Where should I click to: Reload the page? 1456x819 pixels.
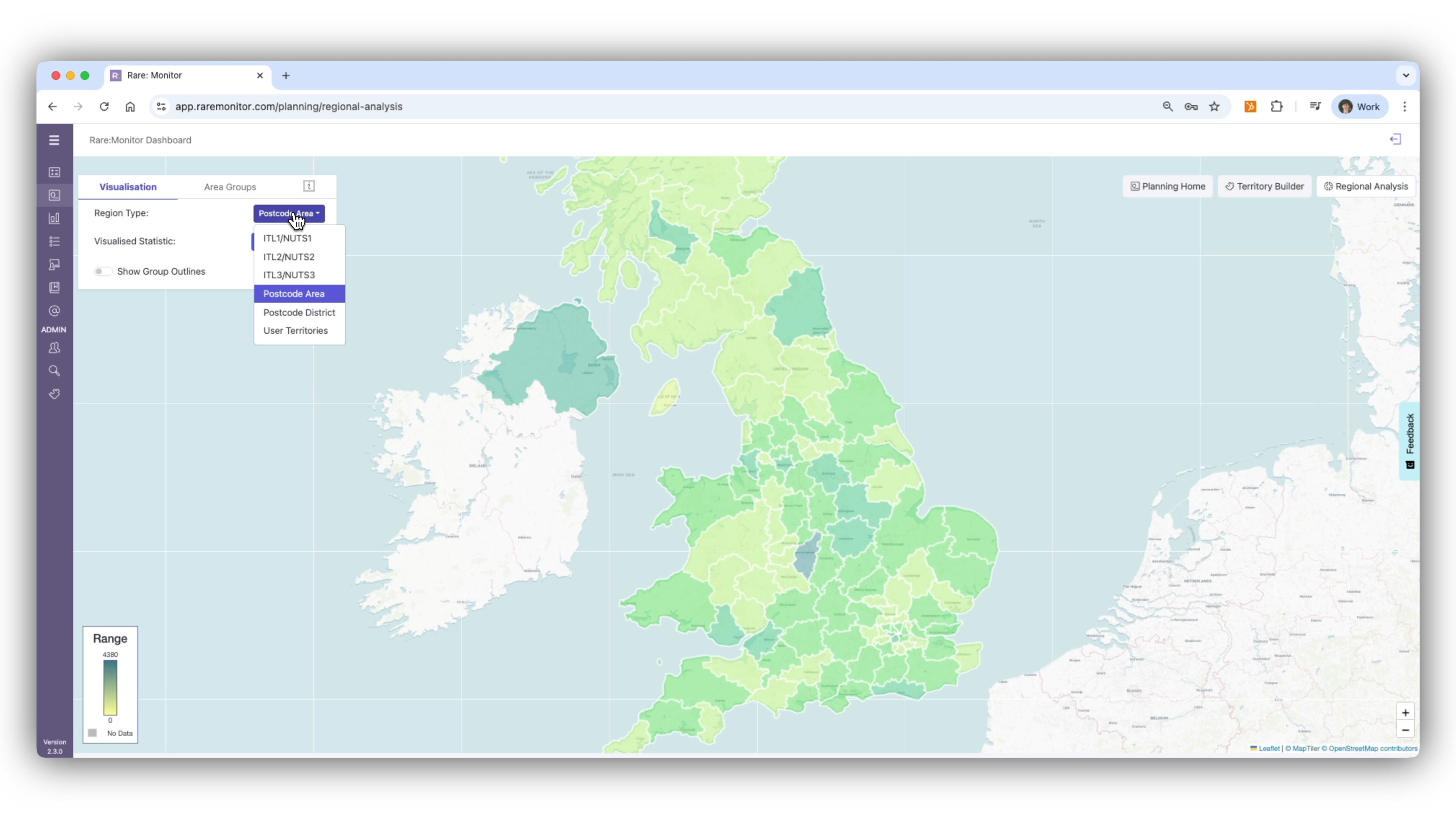coord(104,106)
